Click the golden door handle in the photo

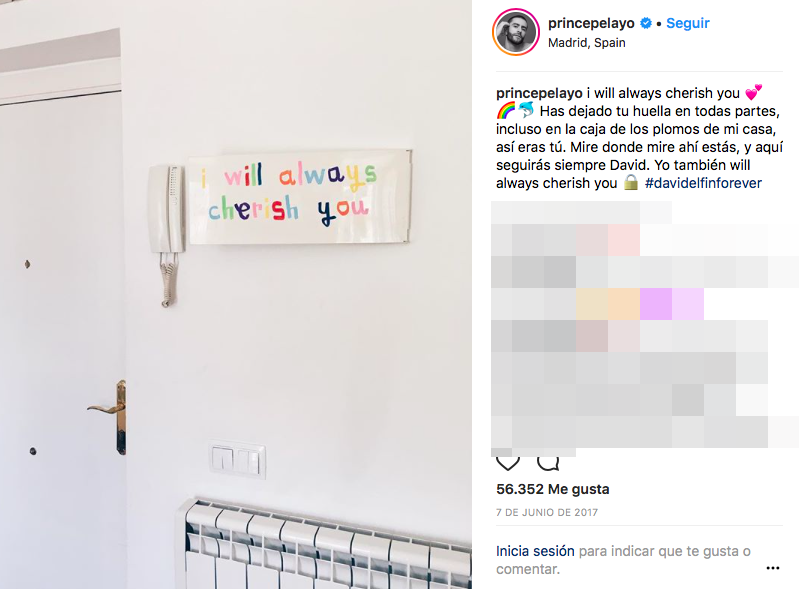[x=110, y=416]
